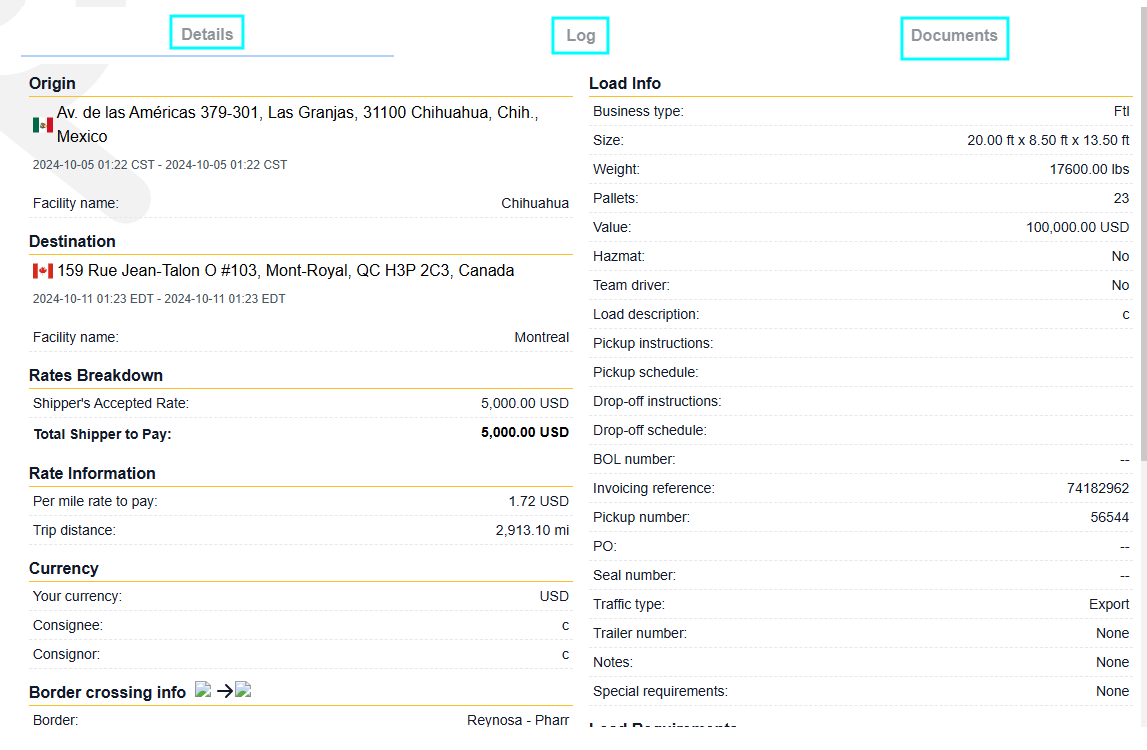1147x750 pixels.
Task: Click the second border crossing flag image
Action: coord(243,689)
